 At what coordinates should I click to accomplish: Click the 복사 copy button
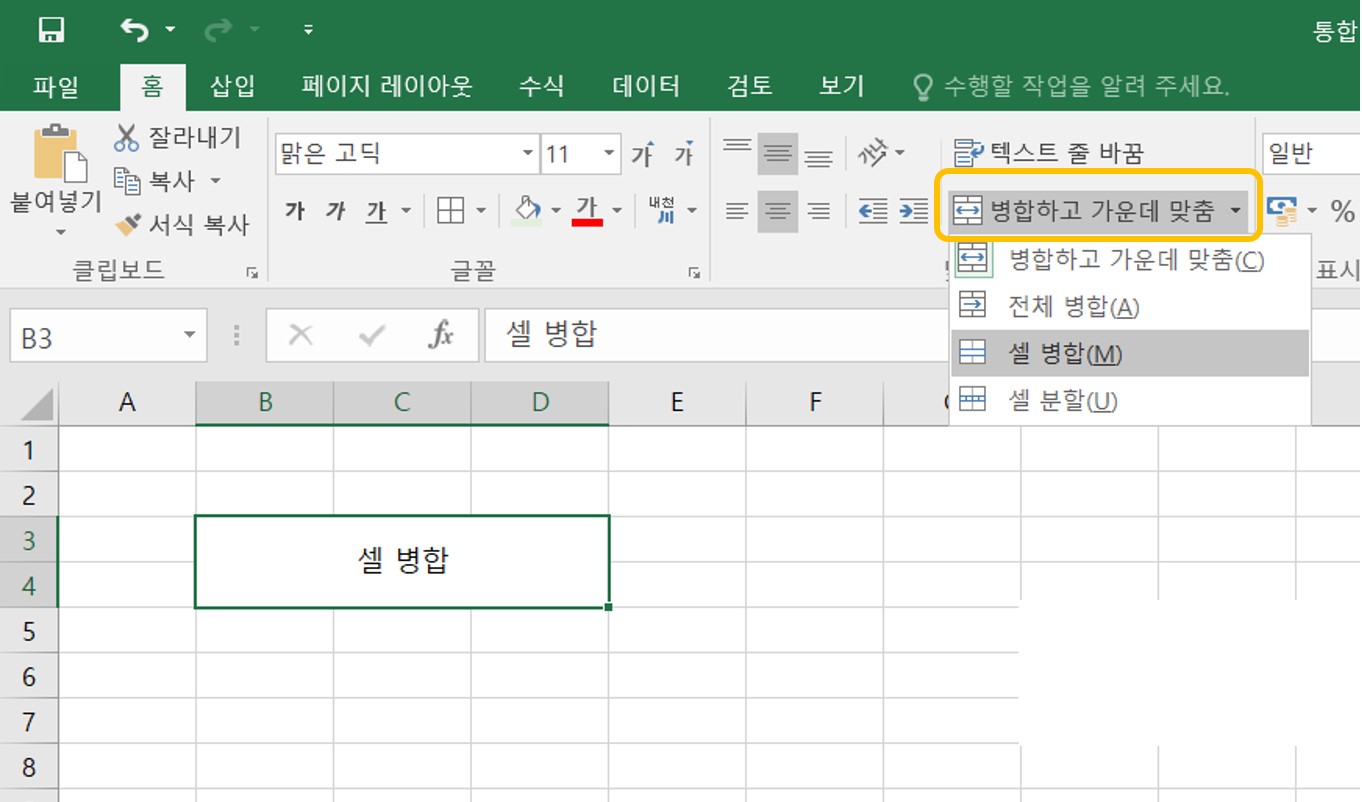pyautogui.click(x=156, y=181)
